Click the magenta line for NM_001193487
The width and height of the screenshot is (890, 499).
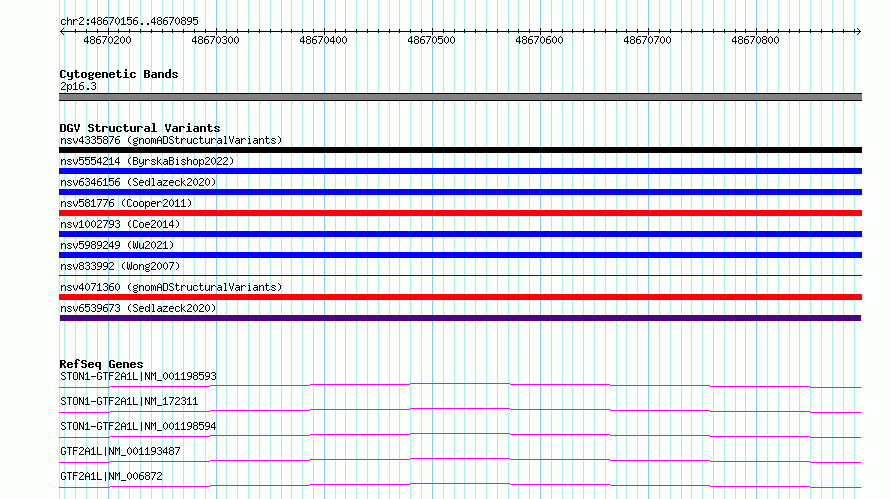click(460, 461)
